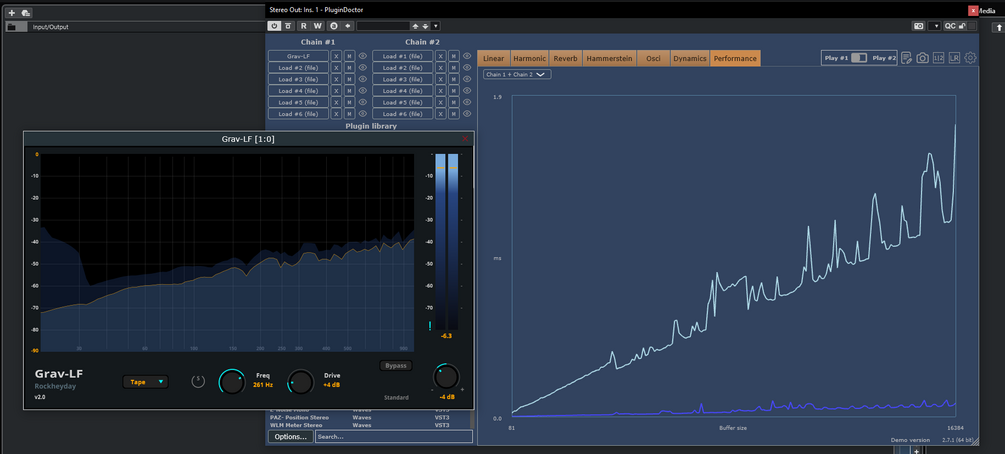The width and height of the screenshot is (1005, 454).
Task: Click the Drive knob in Grav-LF
Action: click(300, 382)
